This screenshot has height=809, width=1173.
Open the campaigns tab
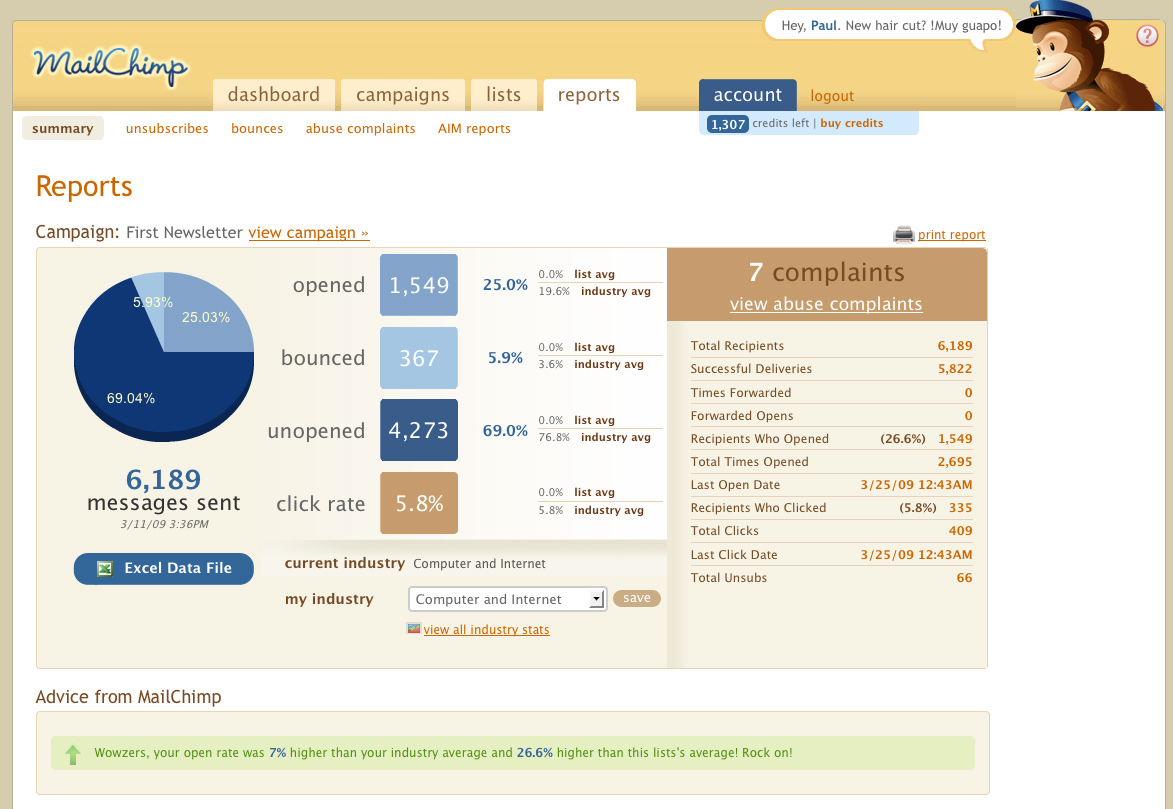point(403,95)
